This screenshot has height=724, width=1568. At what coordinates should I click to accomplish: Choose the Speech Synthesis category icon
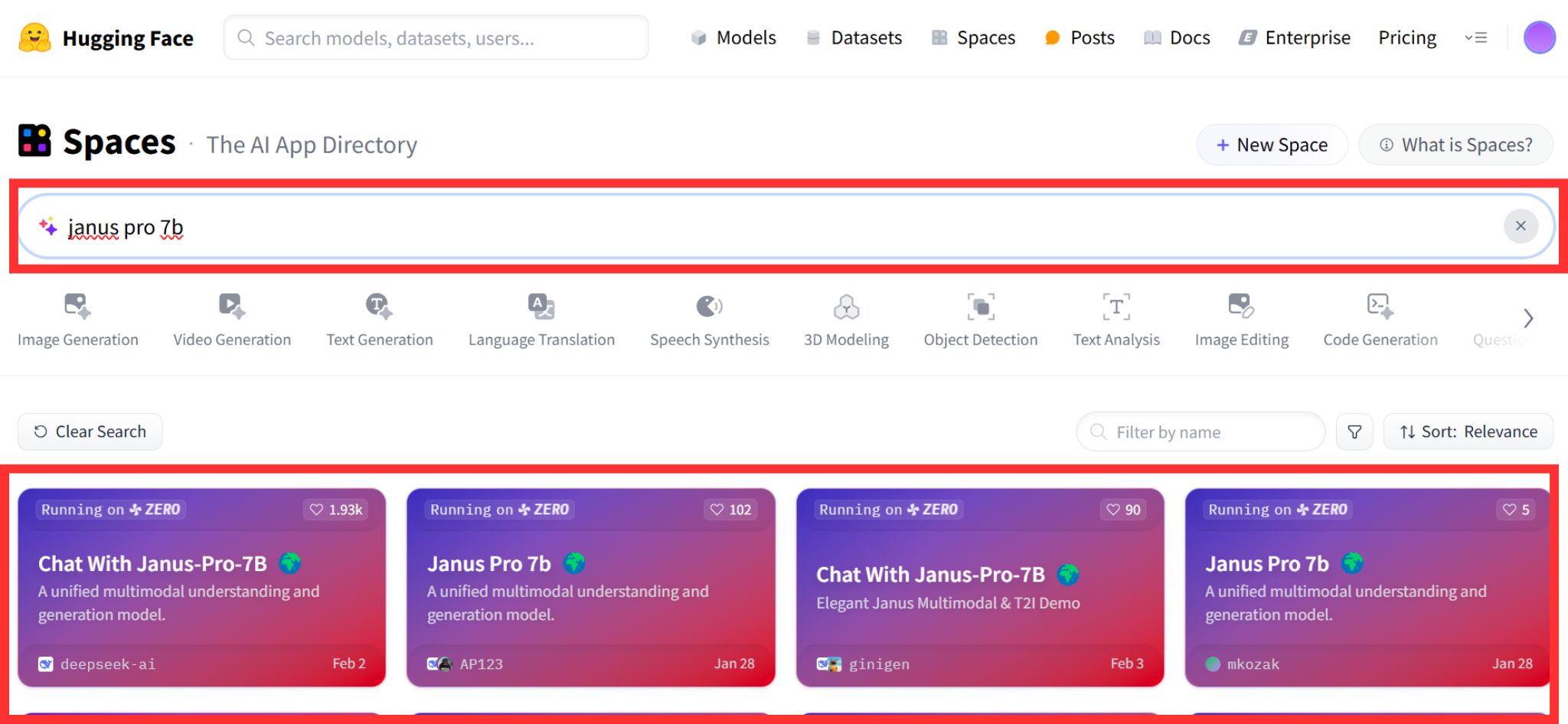709,306
